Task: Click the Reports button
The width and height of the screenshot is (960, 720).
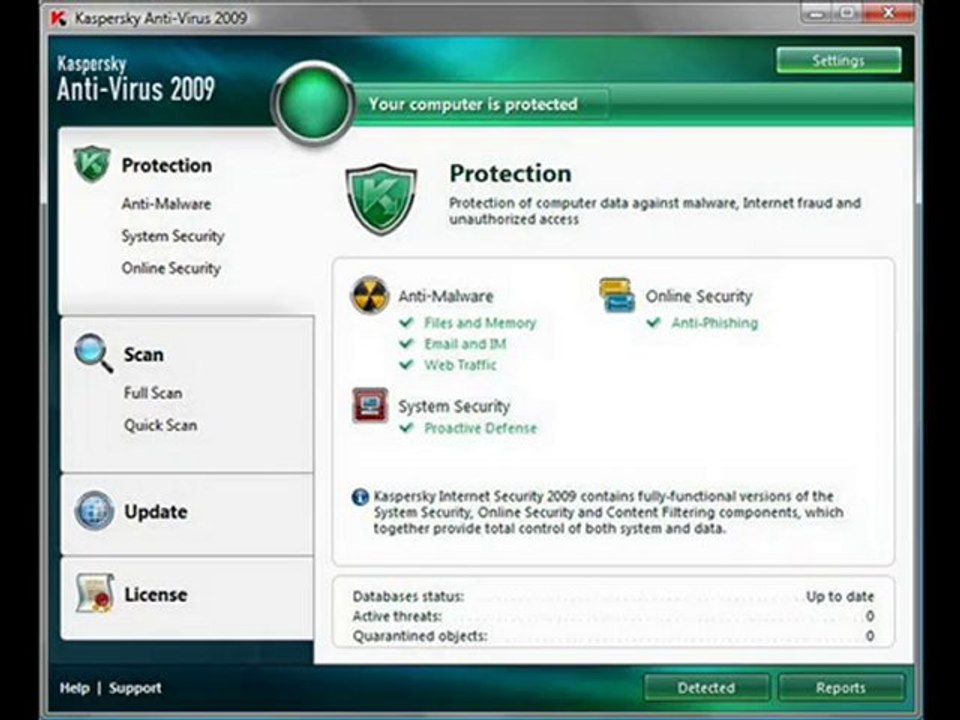Action: point(841,688)
